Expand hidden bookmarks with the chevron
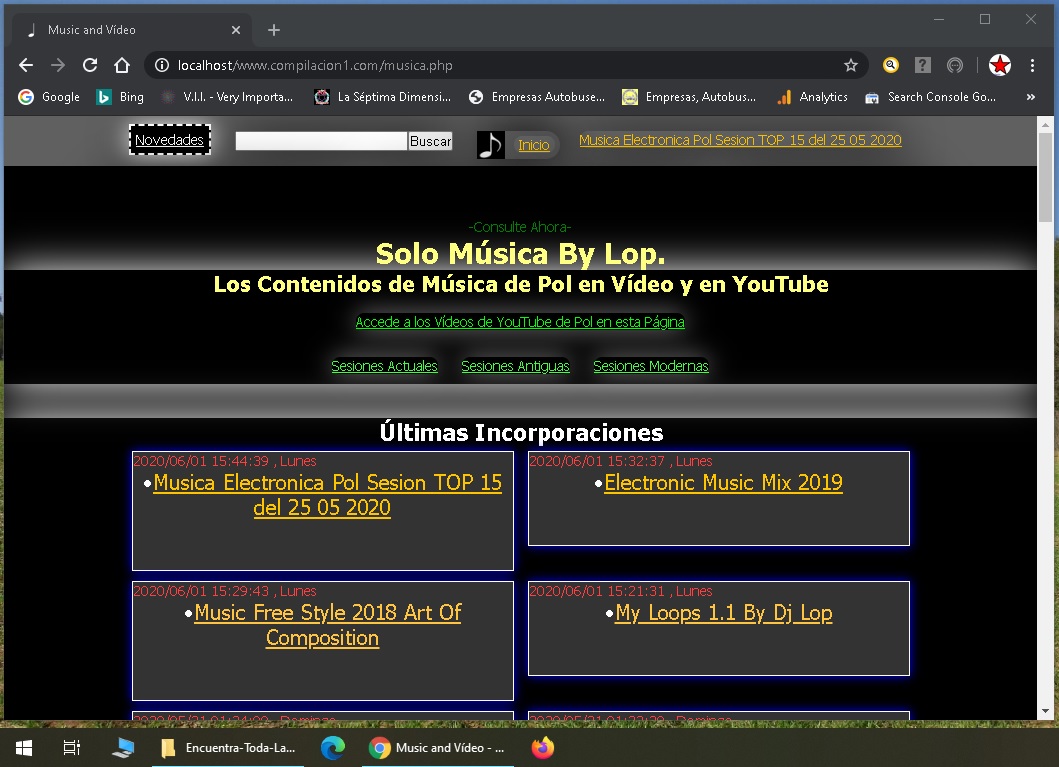Screen dimensions: 1059x767 click(1030, 97)
